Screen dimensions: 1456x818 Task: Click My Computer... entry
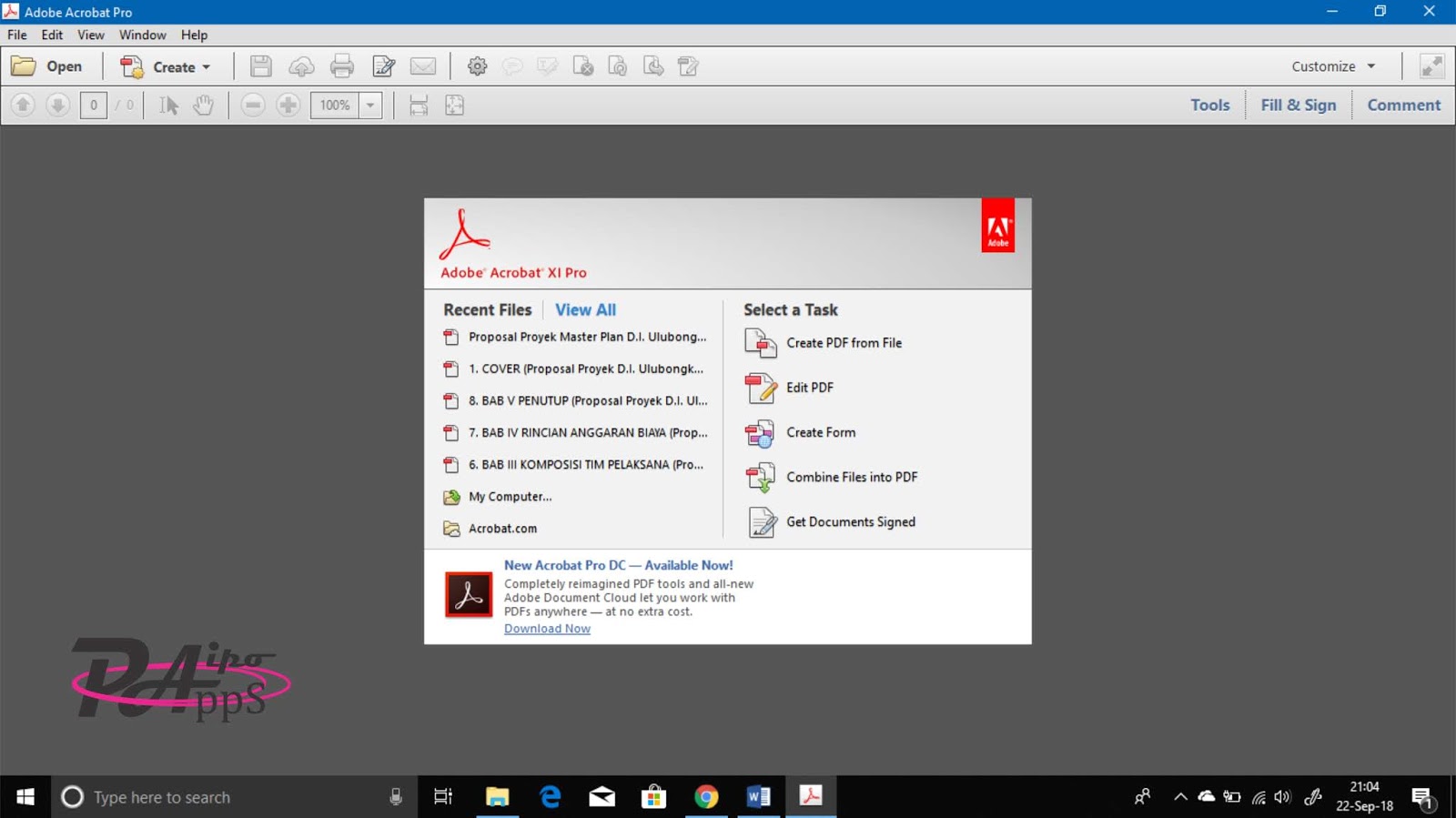tap(498, 497)
